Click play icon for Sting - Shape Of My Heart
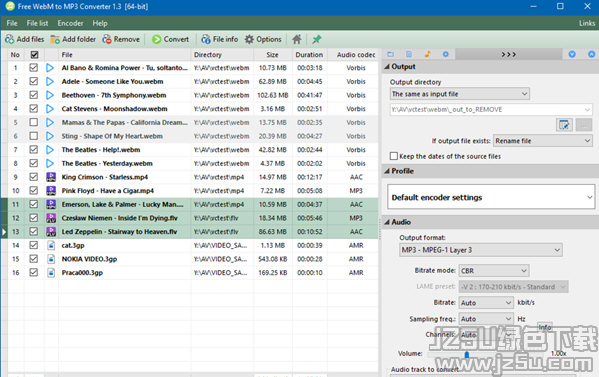This screenshot has width=599, height=377. click(x=50, y=136)
